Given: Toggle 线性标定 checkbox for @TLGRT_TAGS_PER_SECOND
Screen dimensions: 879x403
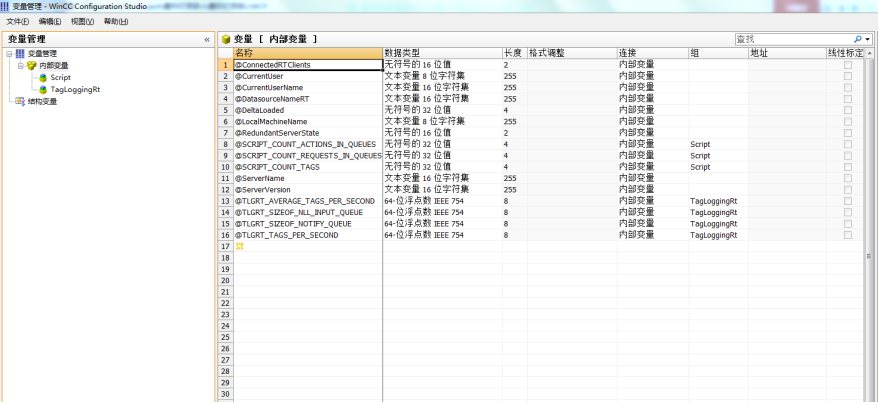Looking at the screenshot, I should pyautogui.click(x=848, y=235).
